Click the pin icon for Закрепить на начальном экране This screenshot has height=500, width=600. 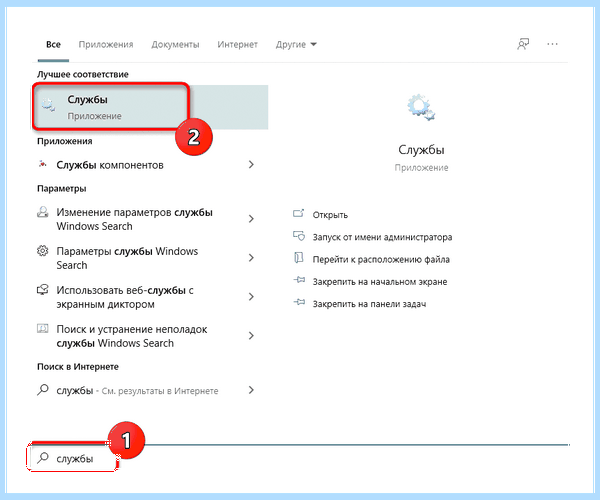299,280
